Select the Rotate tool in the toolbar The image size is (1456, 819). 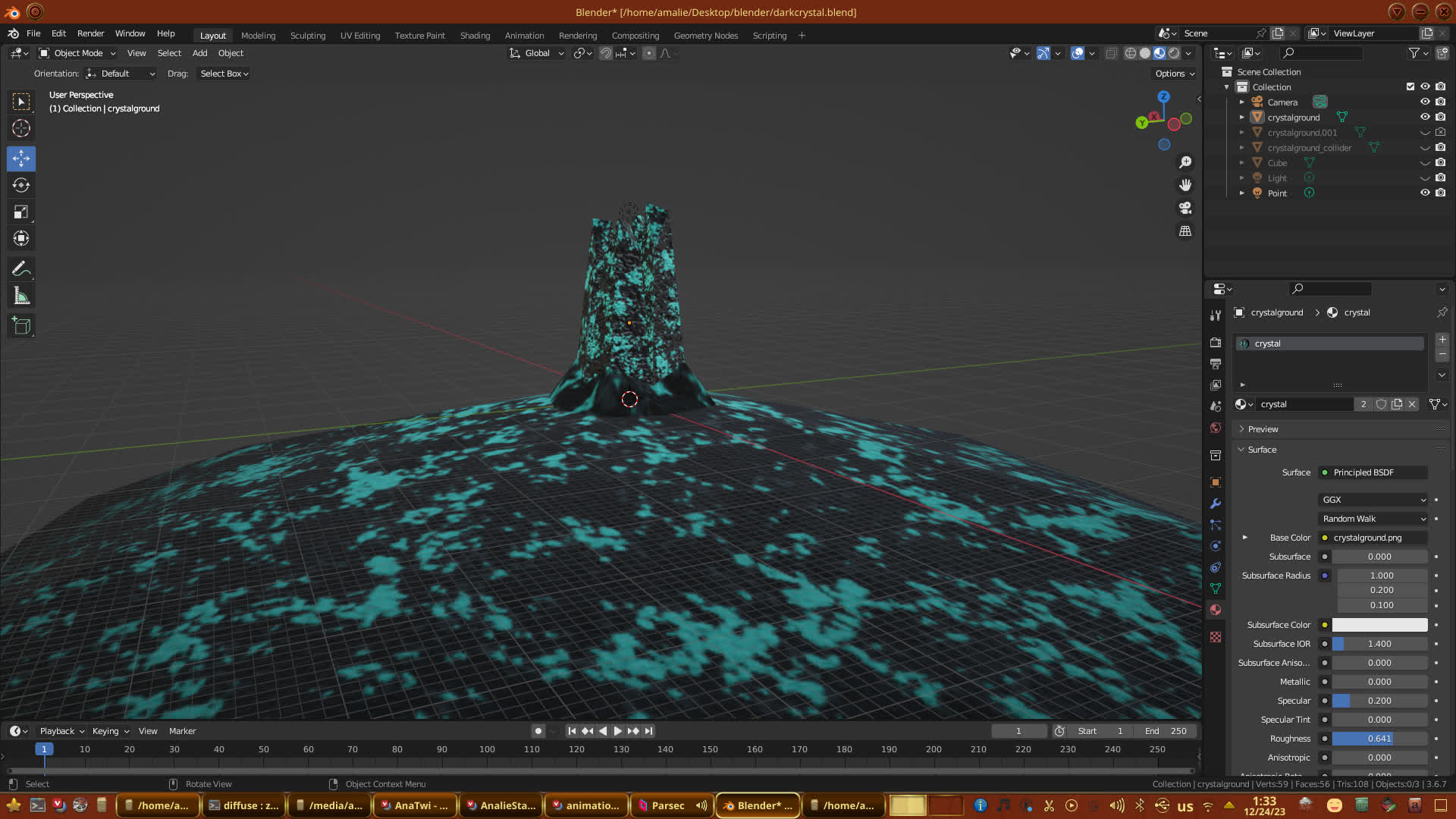pos(21,186)
